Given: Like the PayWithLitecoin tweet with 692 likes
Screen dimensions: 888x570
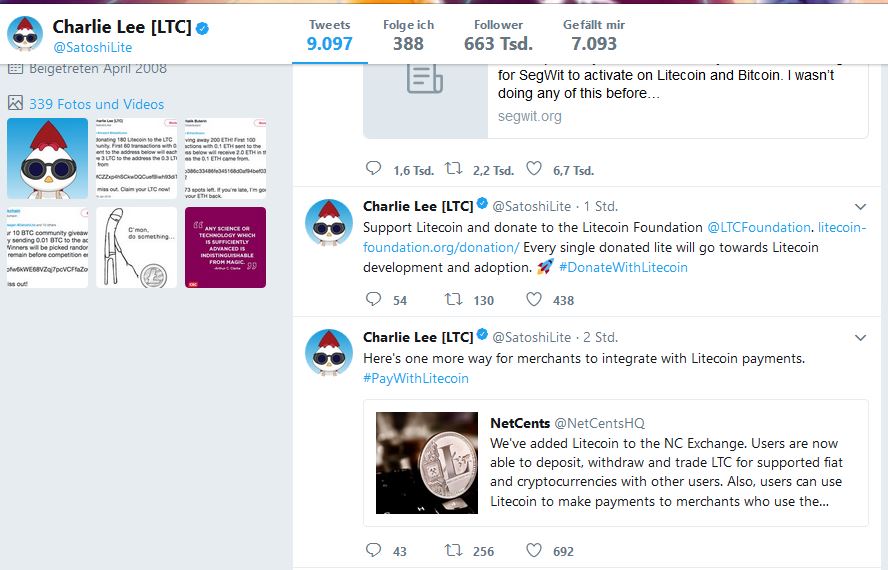Looking at the screenshot, I should tap(533, 550).
